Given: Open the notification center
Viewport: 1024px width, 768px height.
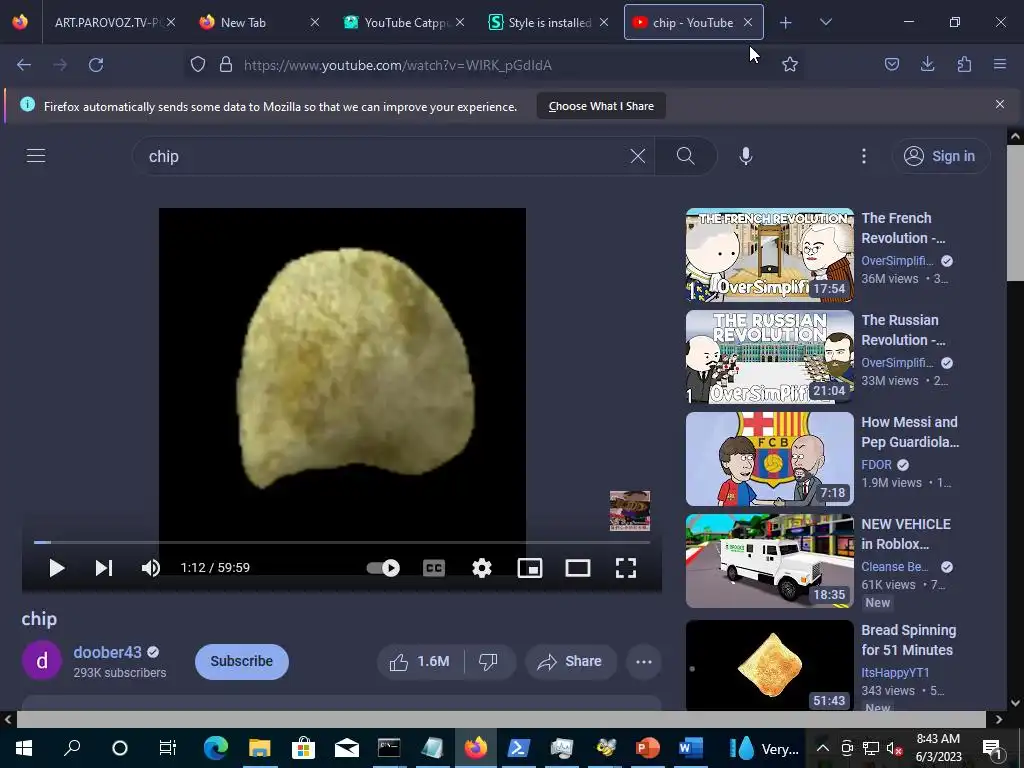Looking at the screenshot, I should 993,748.
